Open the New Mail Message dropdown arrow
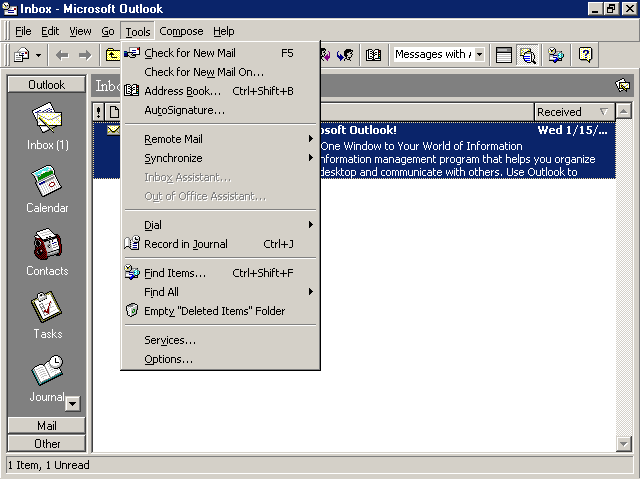This screenshot has height=480, width=640. 38,55
